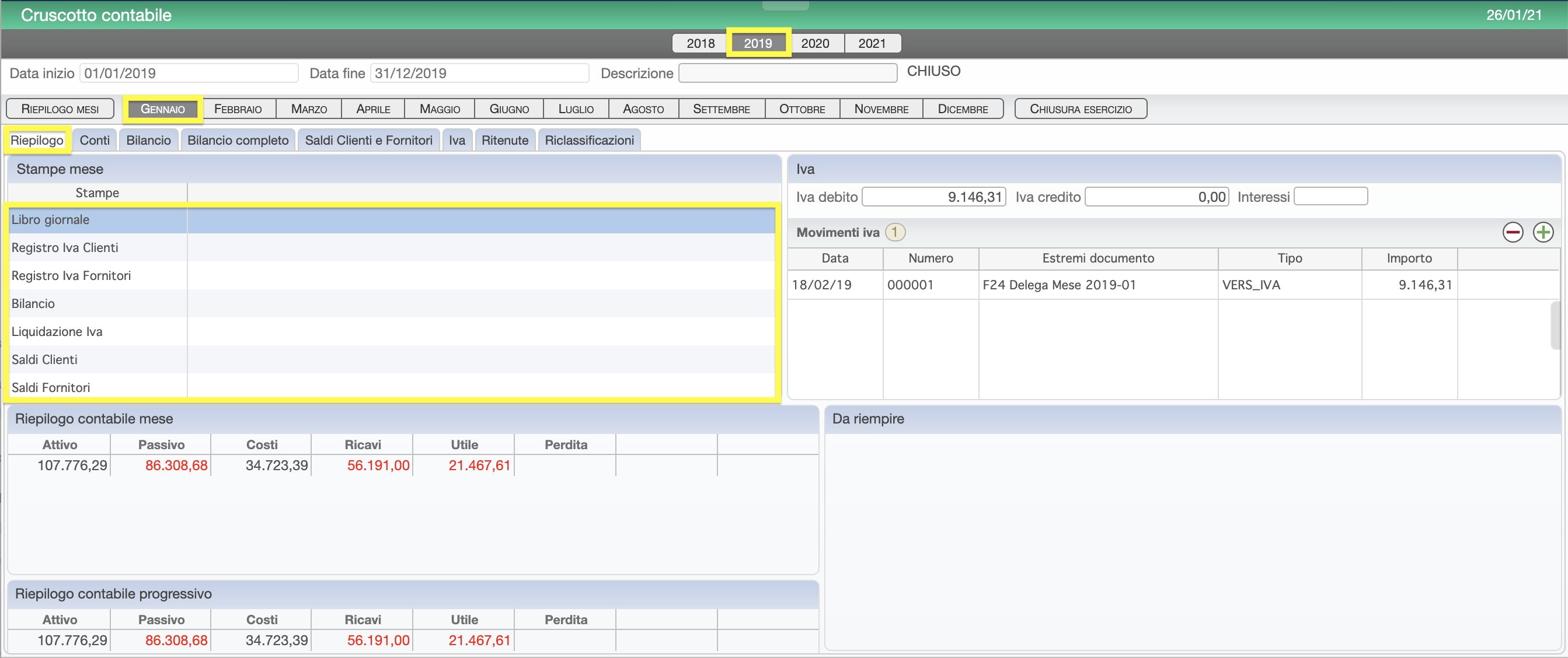Select month Marzo

[309, 109]
